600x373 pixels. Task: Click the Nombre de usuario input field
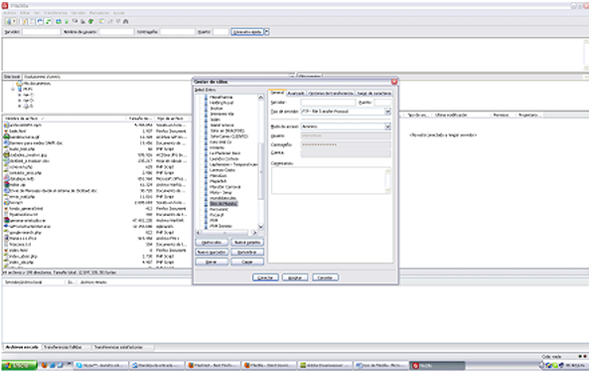click(116, 32)
